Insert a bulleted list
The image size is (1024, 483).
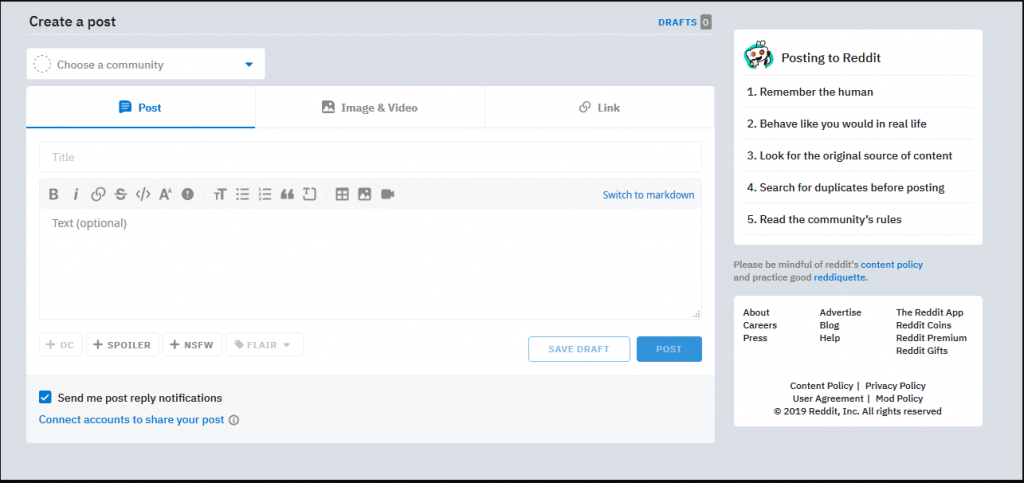tap(242, 194)
